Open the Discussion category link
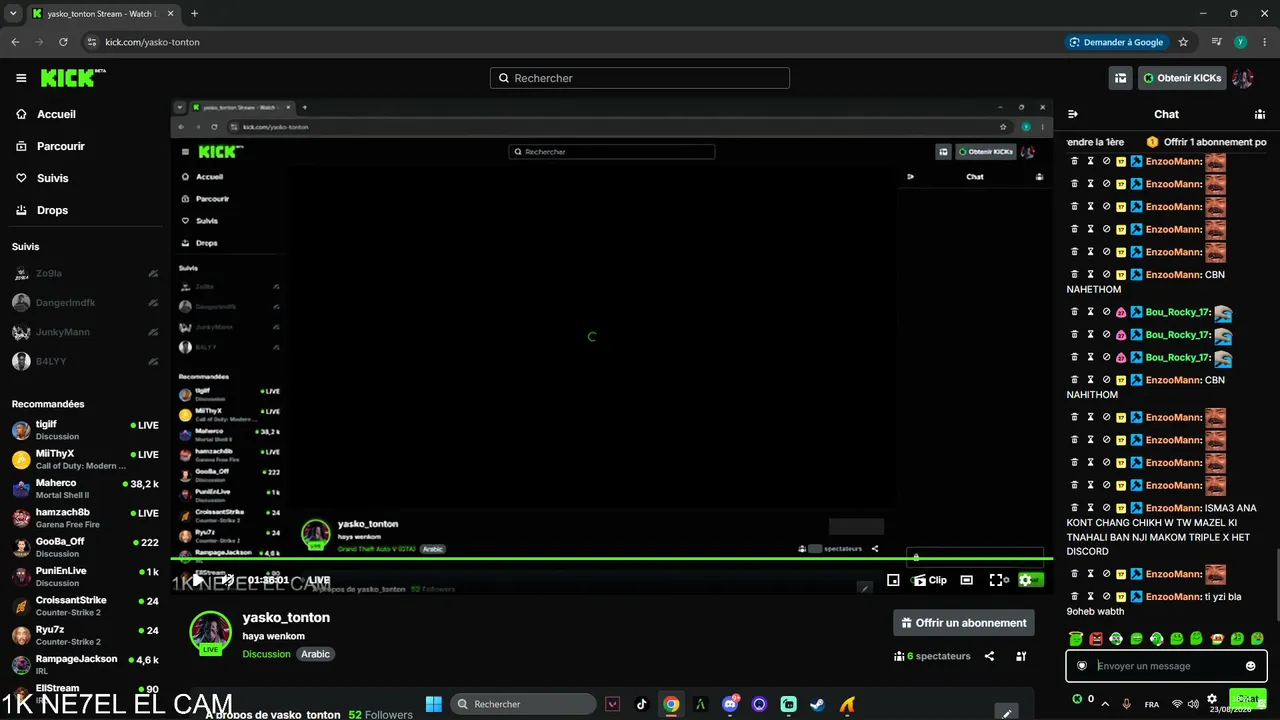Image resolution: width=1280 pixels, height=720 pixels. 266,654
